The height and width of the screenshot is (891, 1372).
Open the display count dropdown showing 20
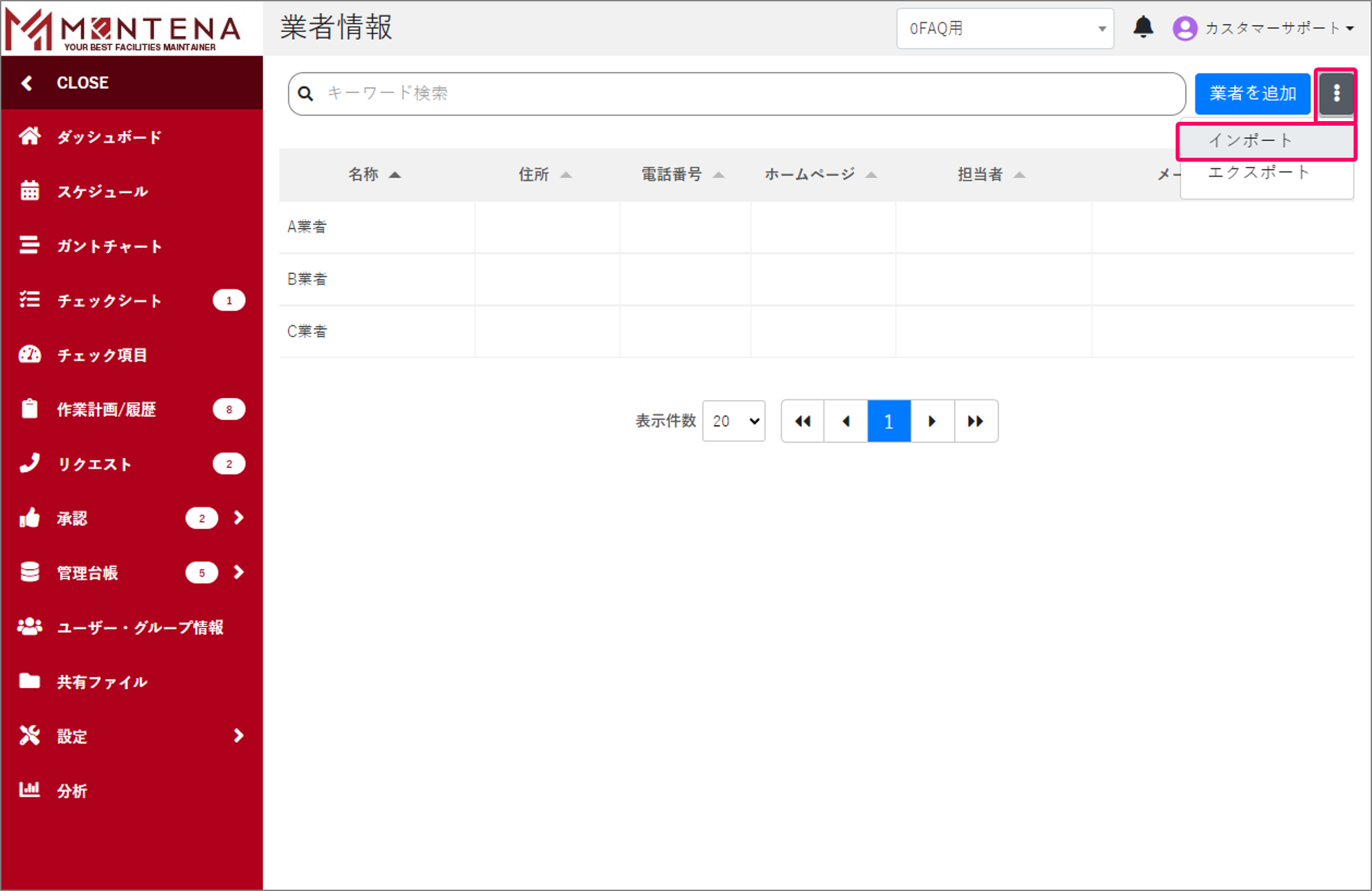[734, 421]
